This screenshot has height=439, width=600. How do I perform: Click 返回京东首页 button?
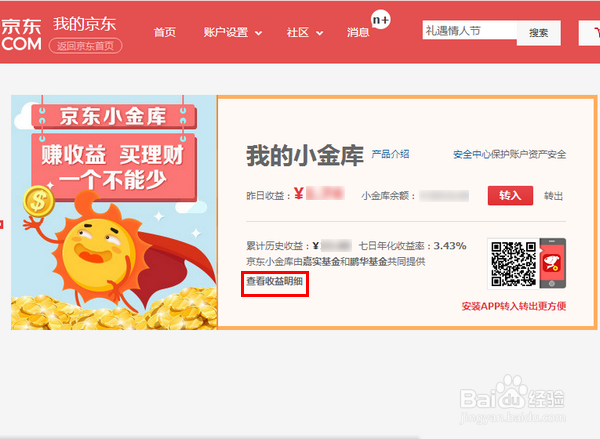(x=86, y=46)
